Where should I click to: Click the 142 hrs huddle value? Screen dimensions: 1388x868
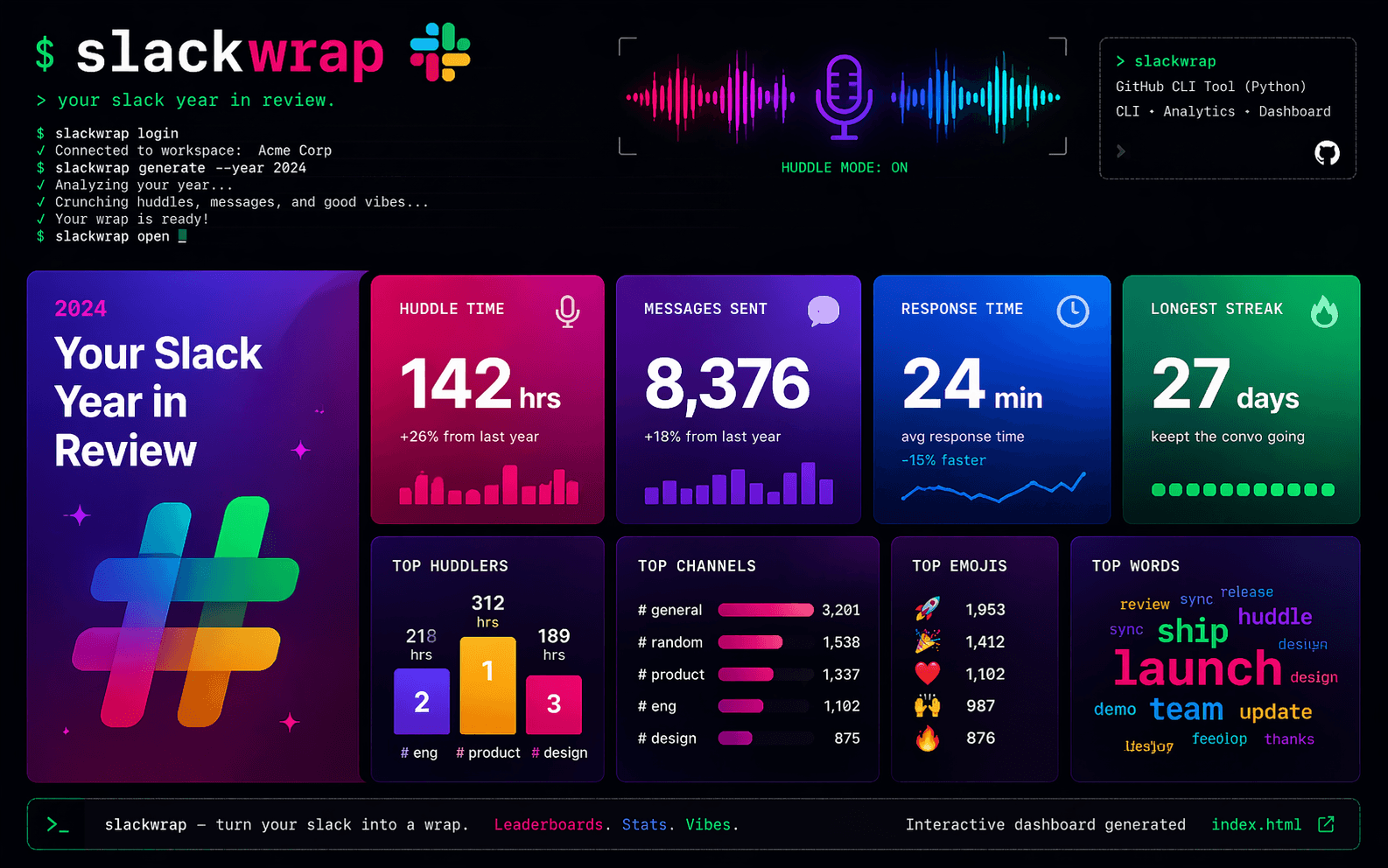480,383
